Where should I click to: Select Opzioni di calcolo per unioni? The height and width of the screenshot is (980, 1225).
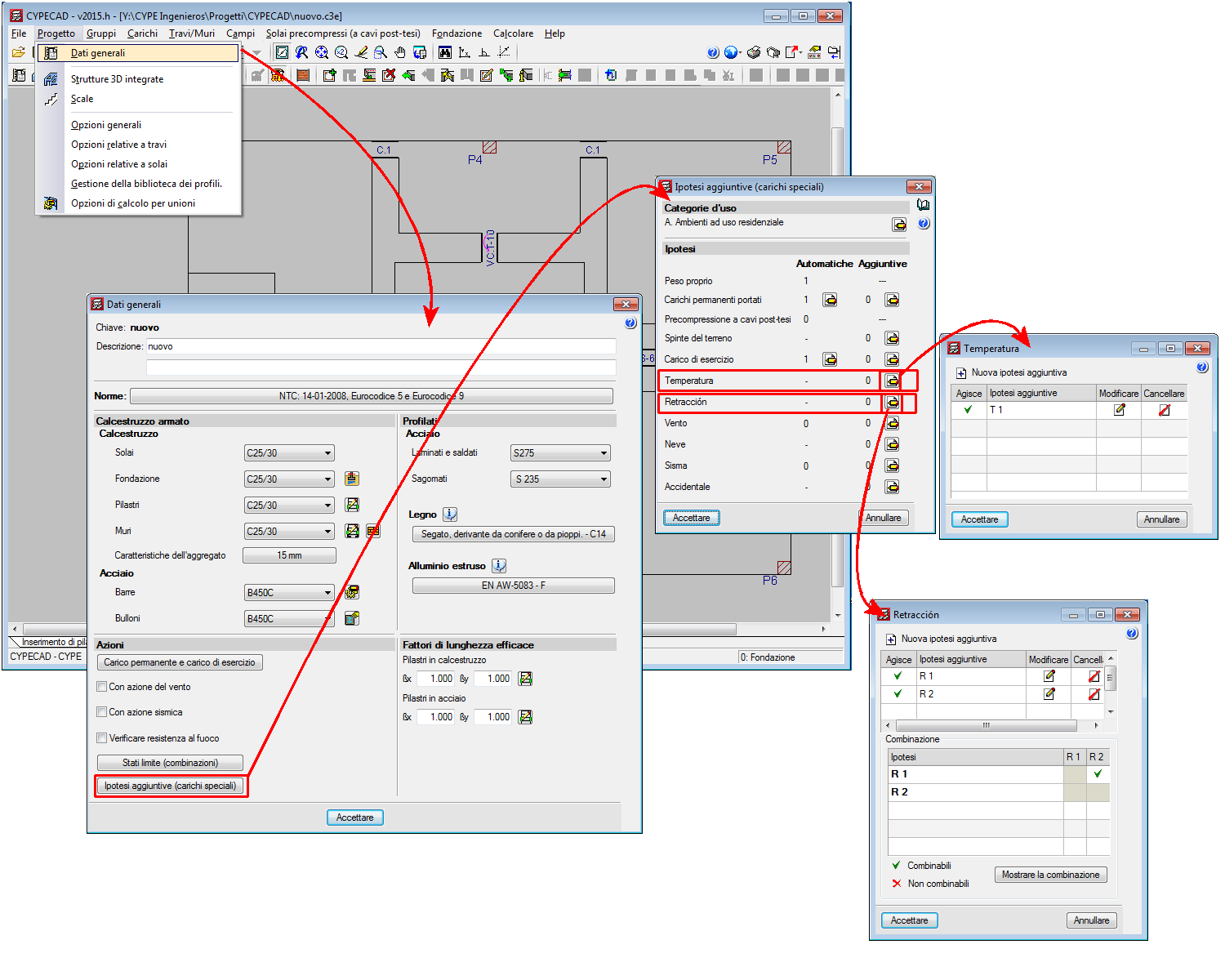[133, 203]
